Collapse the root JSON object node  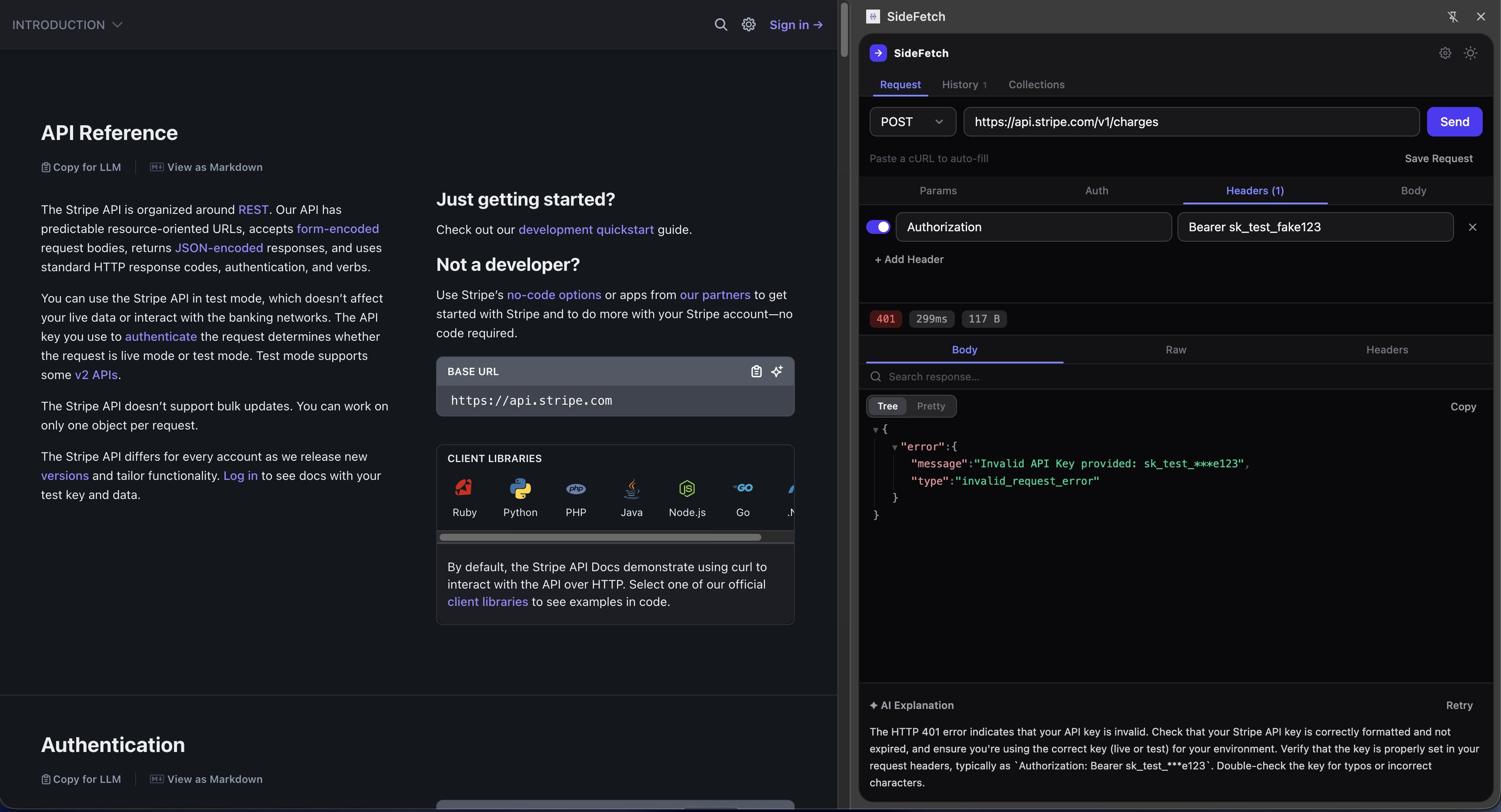click(875, 430)
